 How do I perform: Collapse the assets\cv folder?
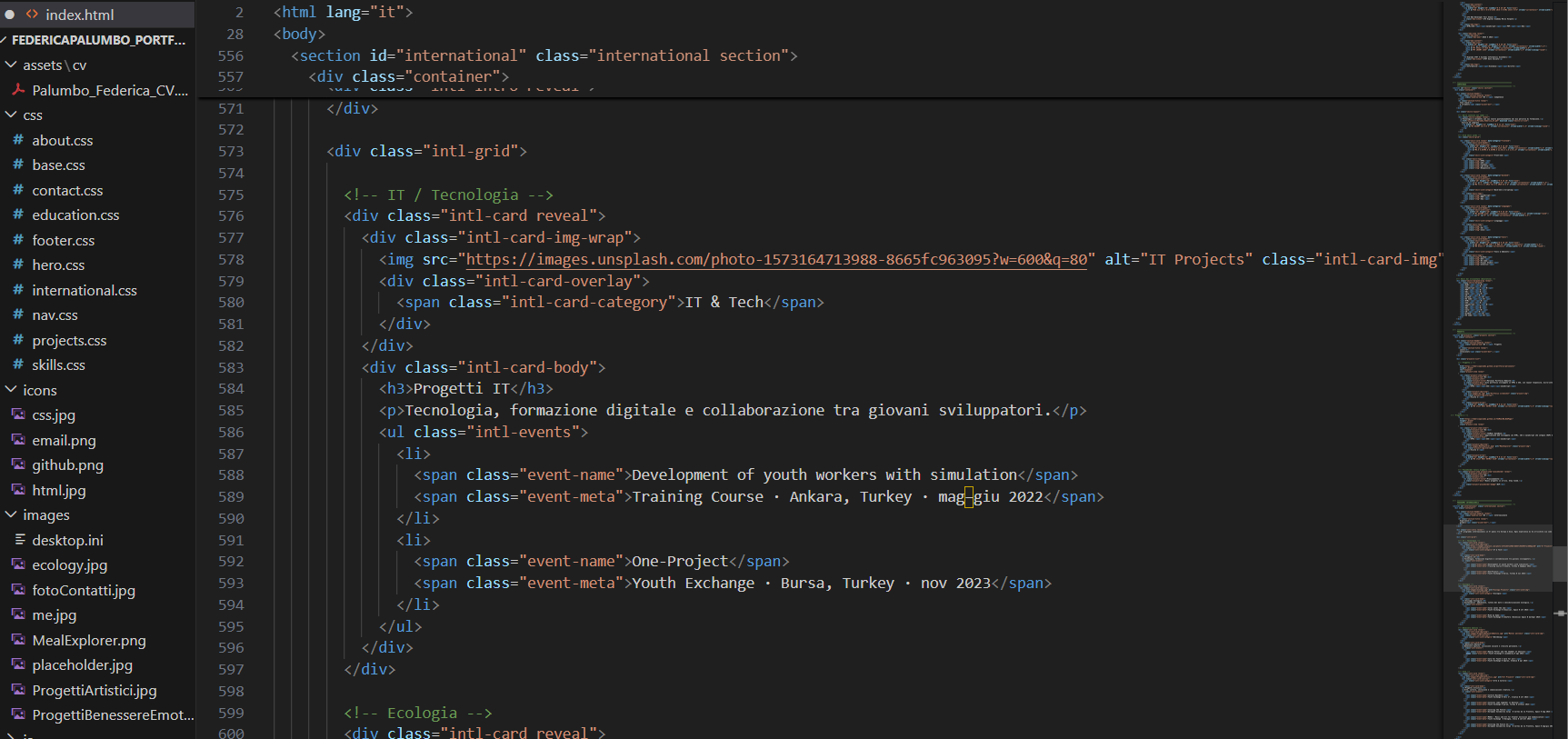11,65
